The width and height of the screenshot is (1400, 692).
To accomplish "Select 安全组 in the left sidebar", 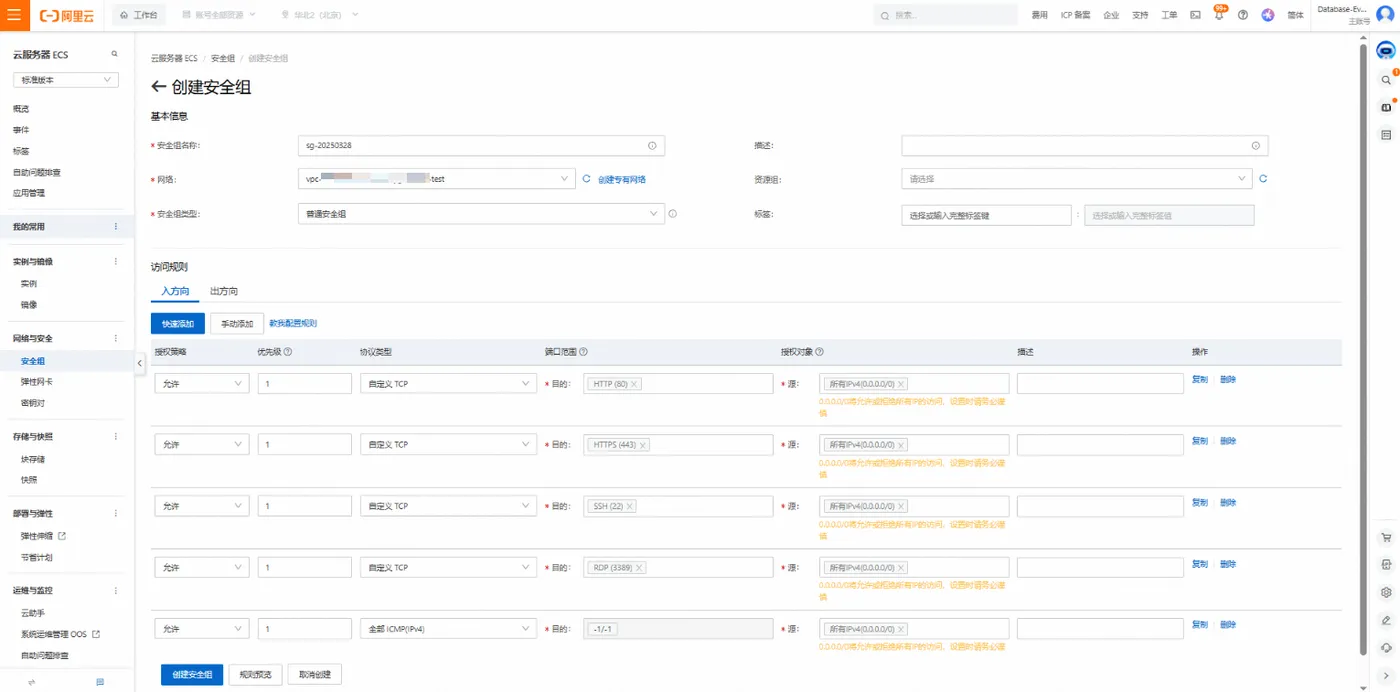I will click(x=33, y=361).
